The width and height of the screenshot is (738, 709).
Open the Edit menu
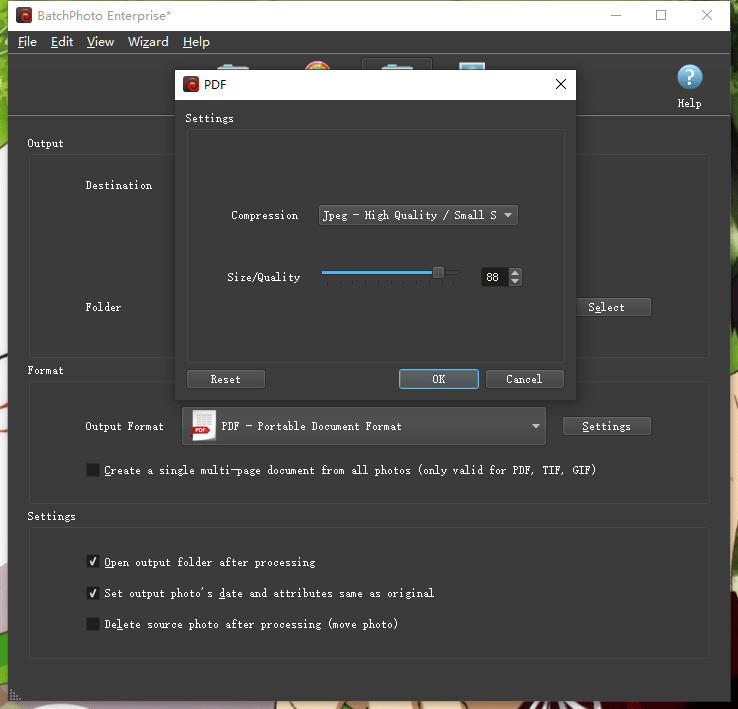point(62,42)
